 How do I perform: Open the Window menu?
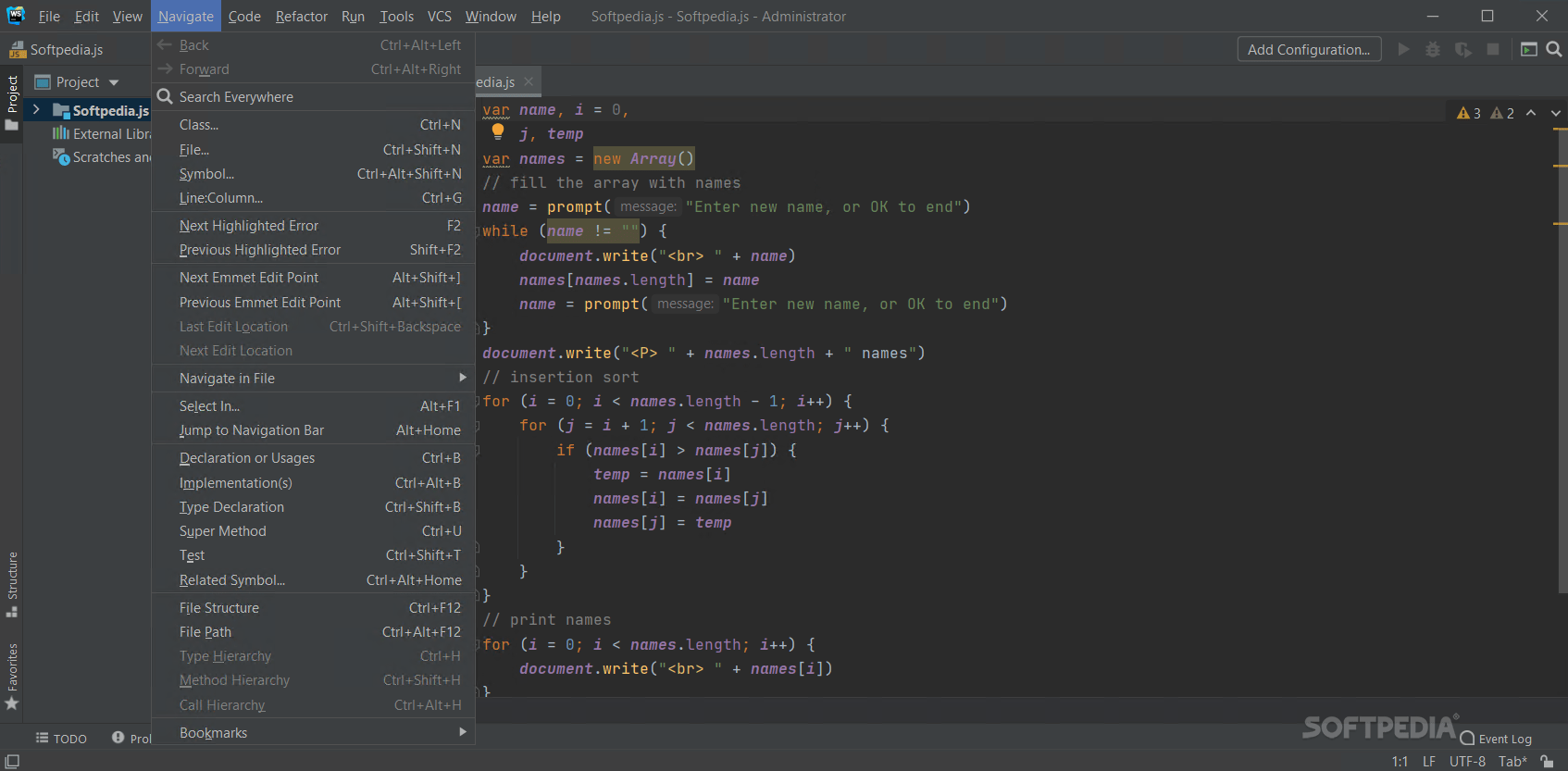click(491, 16)
